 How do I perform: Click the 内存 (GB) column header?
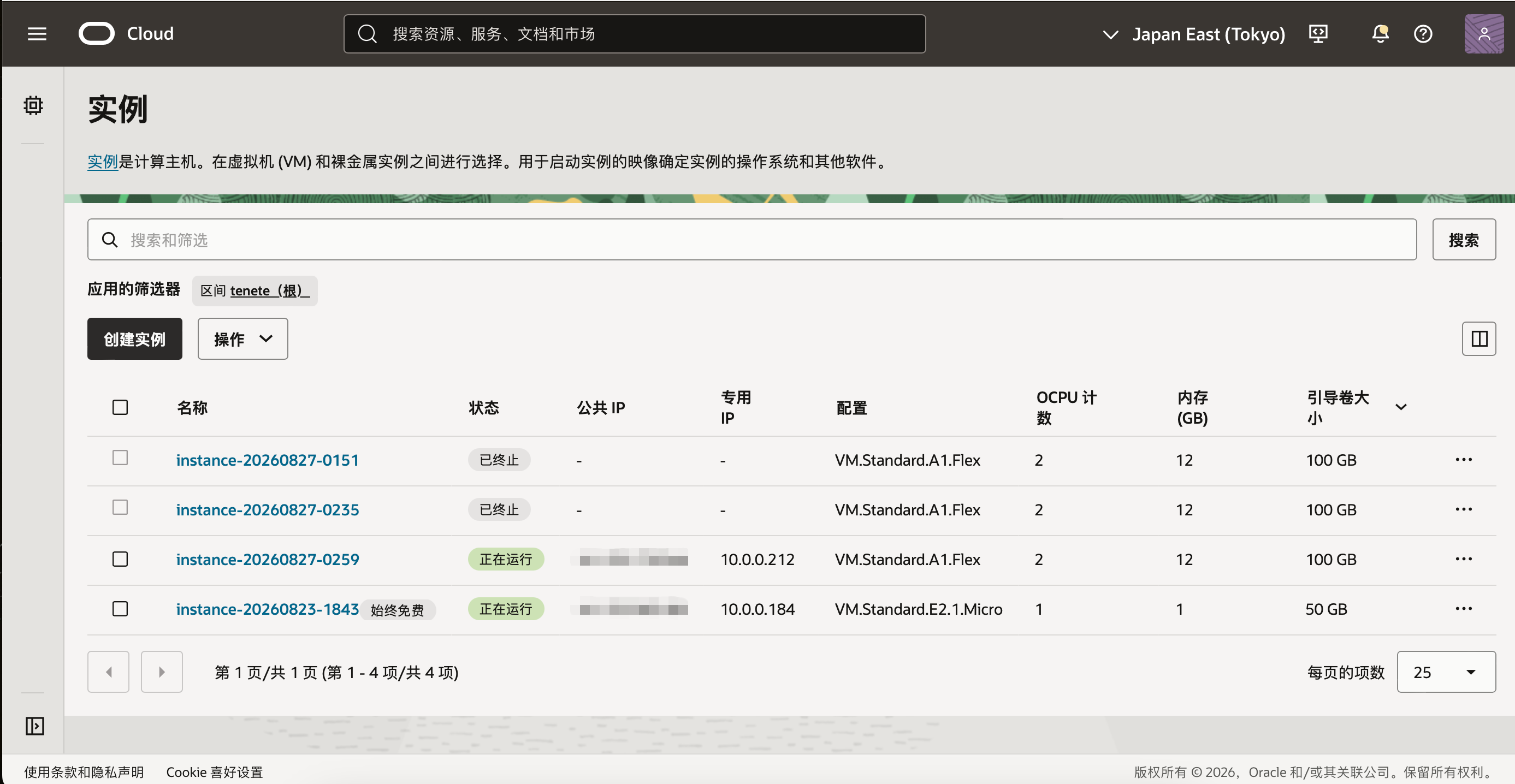click(x=1193, y=407)
